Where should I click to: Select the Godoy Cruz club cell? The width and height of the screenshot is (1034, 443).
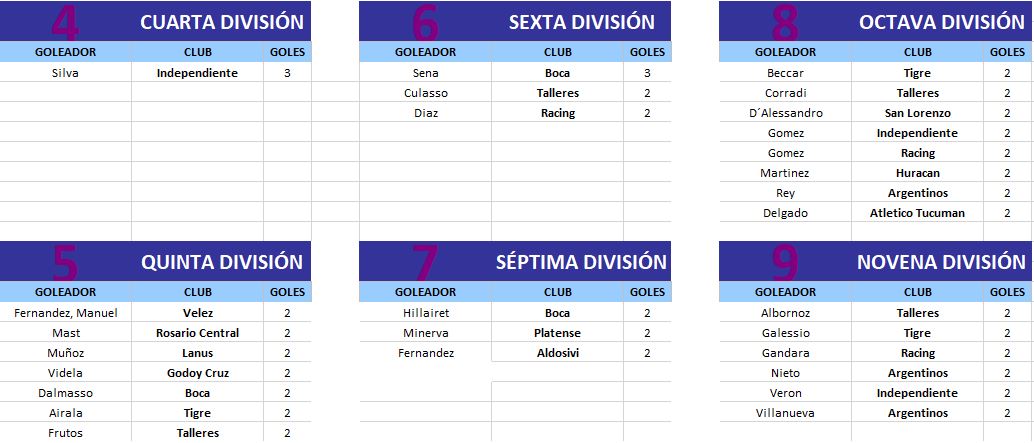(197, 373)
